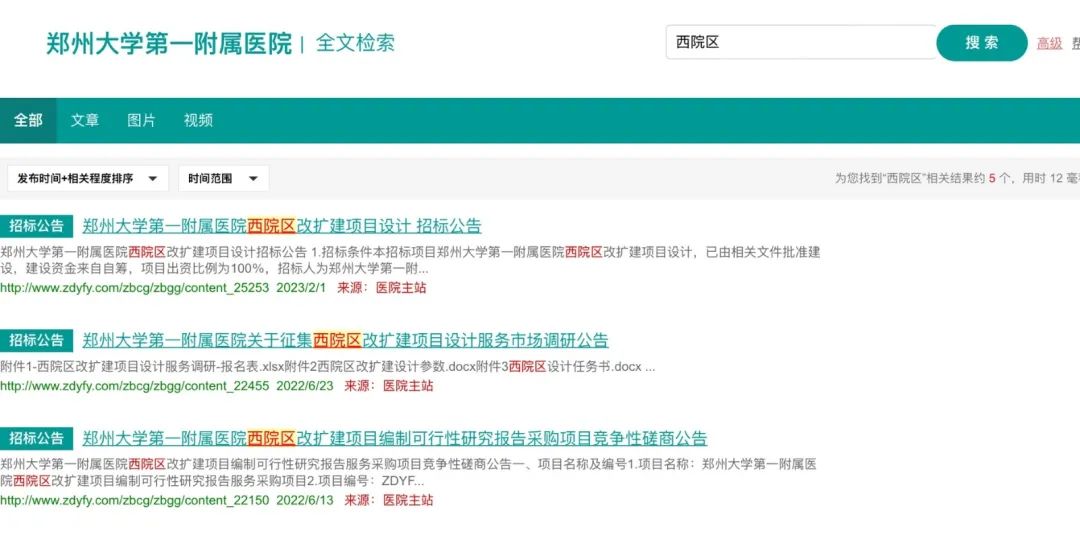Open the 时间范围 dropdown
Viewport: 1080px width, 535px height.
(x=223, y=178)
